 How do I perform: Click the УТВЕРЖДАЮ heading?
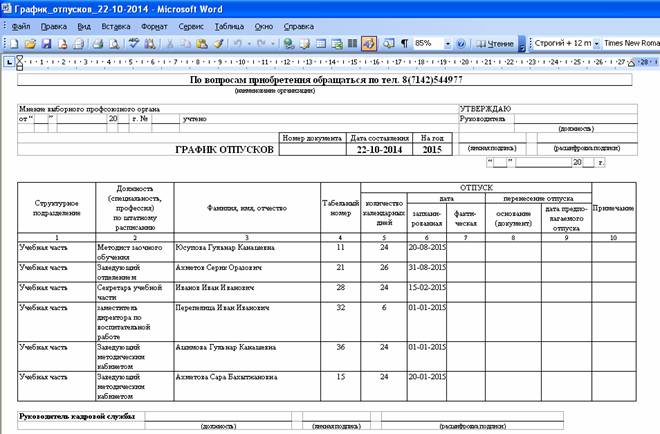pyautogui.click(x=485, y=109)
